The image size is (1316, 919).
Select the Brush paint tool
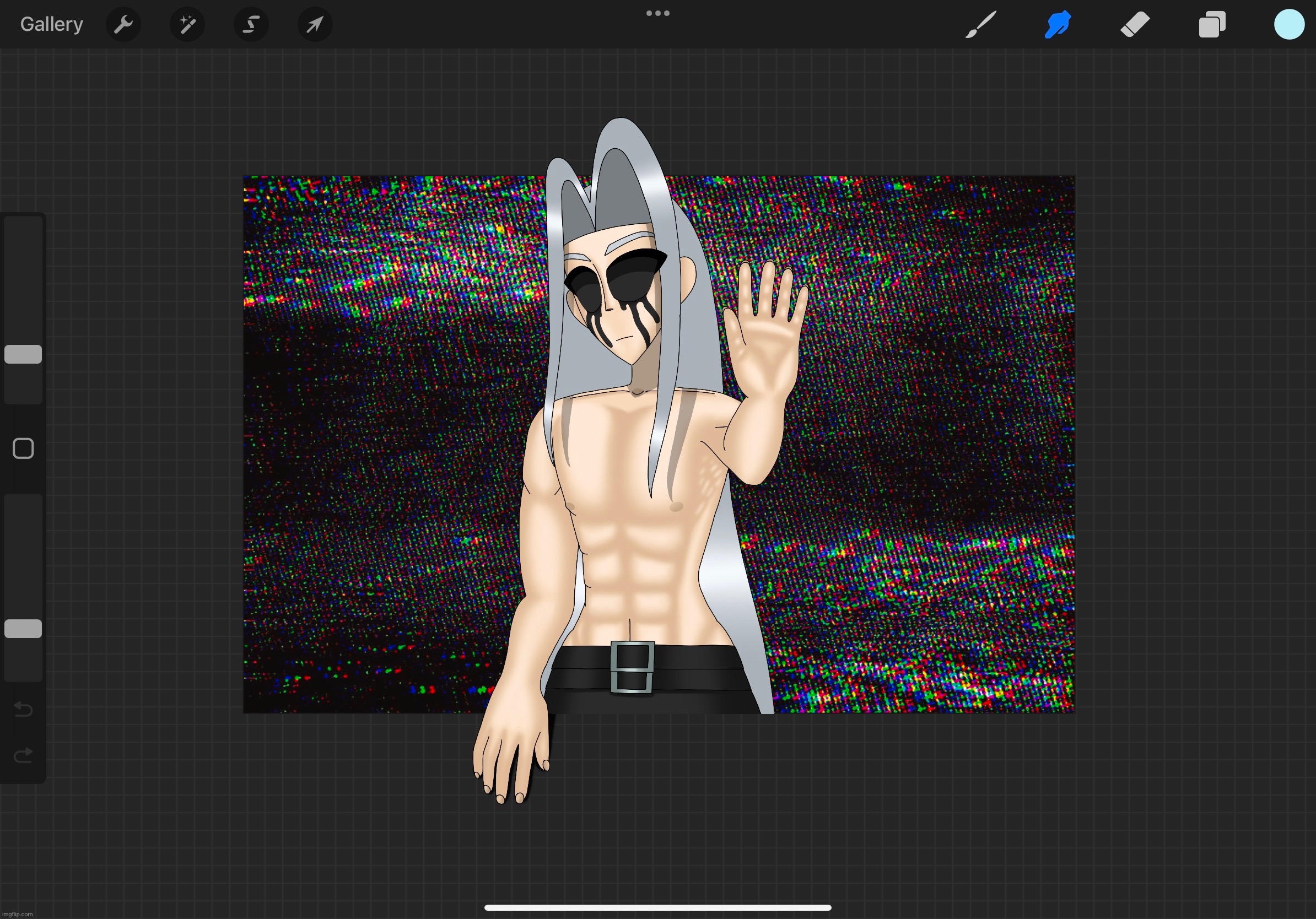pos(980,25)
